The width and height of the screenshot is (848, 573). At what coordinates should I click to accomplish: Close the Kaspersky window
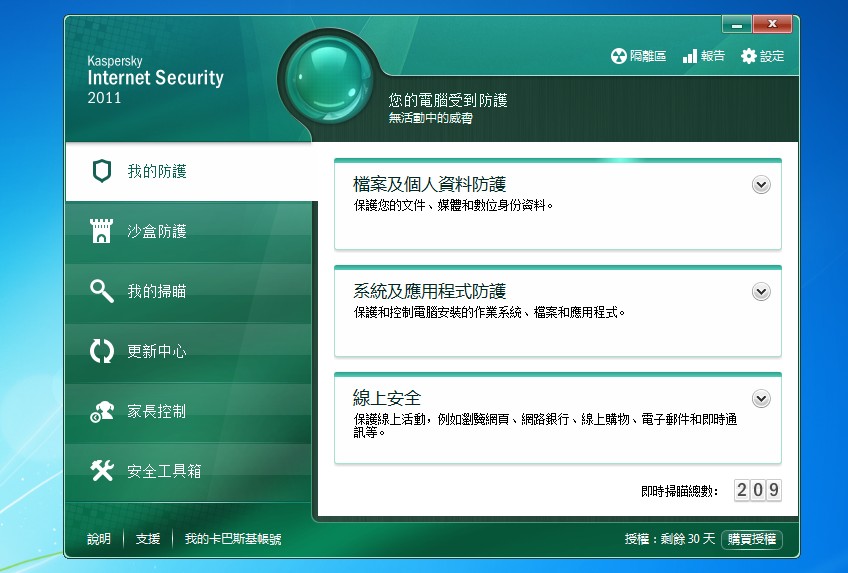tap(772, 24)
